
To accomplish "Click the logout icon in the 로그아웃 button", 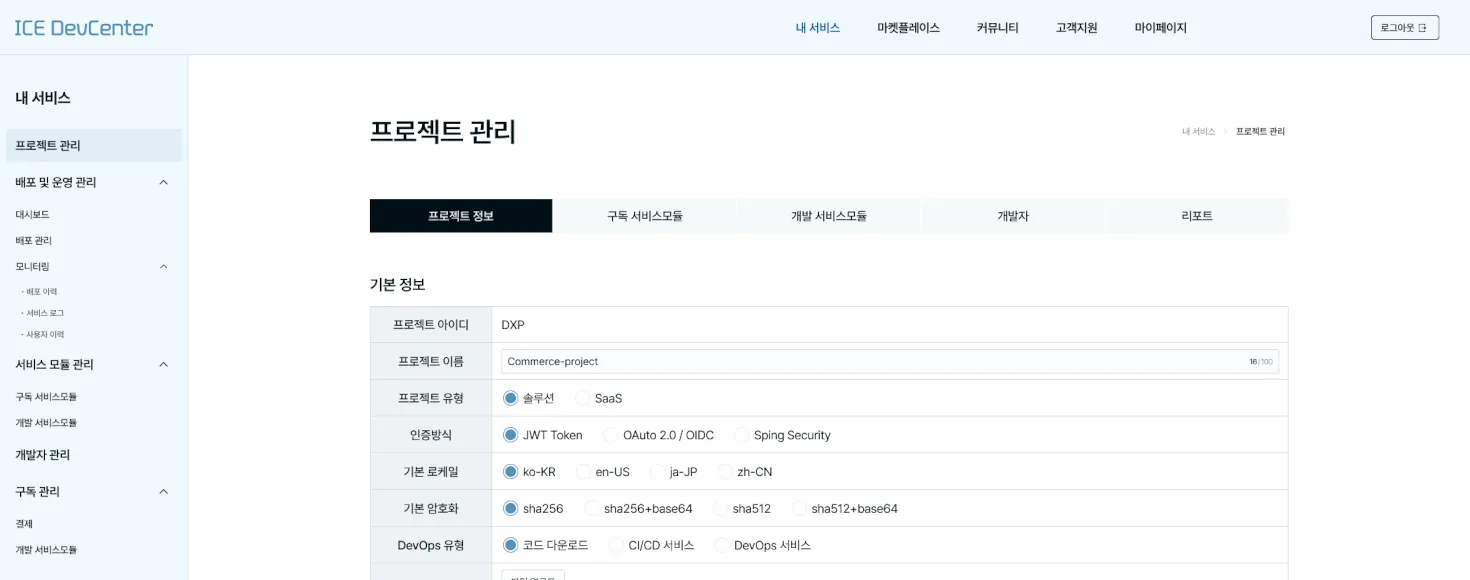I will coord(1424,28).
